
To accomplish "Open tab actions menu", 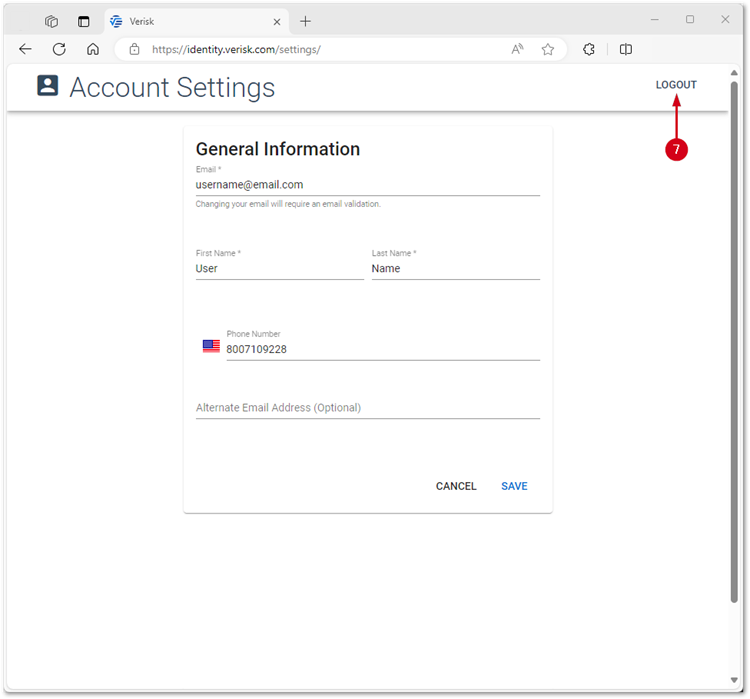I will (x=84, y=21).
